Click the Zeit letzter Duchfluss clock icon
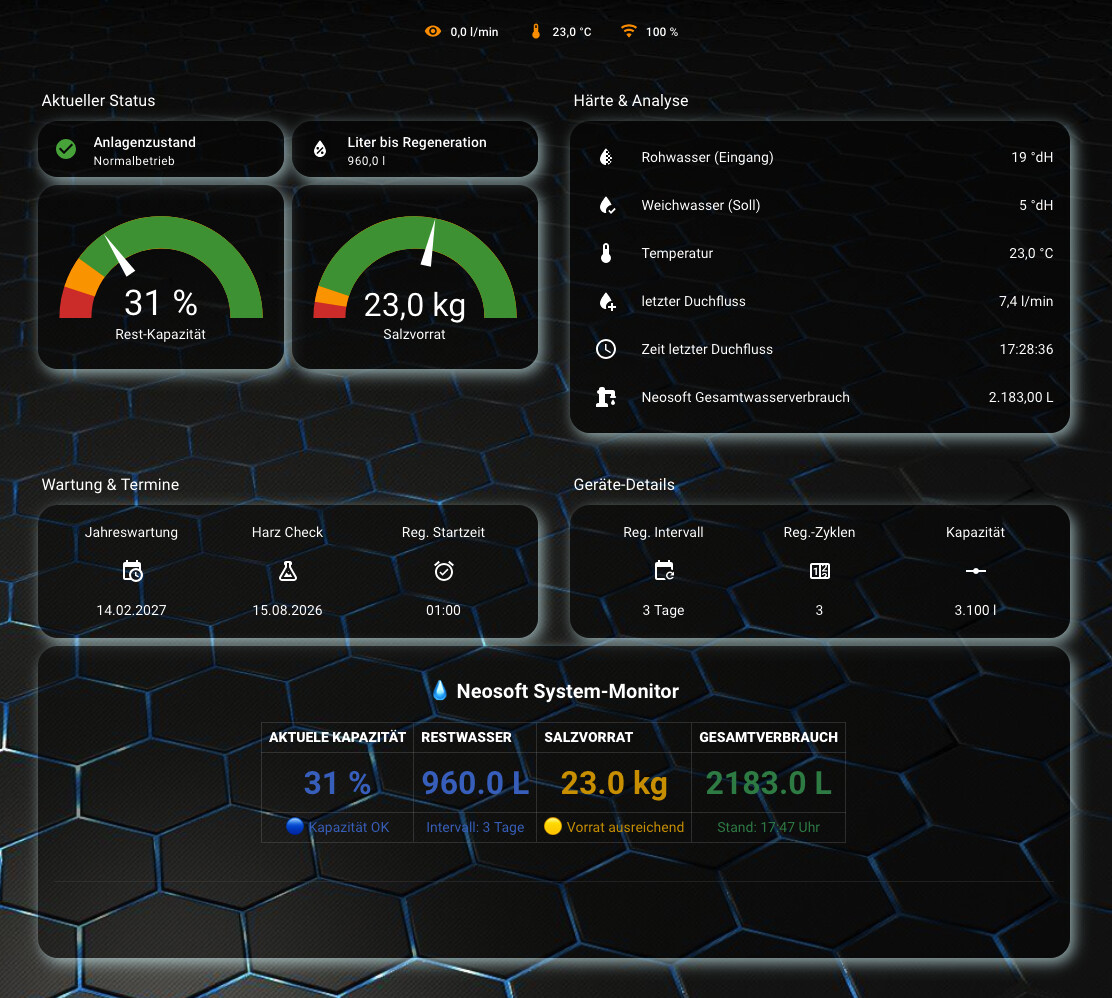The image size is (1112, 998). tap(606, 349)
